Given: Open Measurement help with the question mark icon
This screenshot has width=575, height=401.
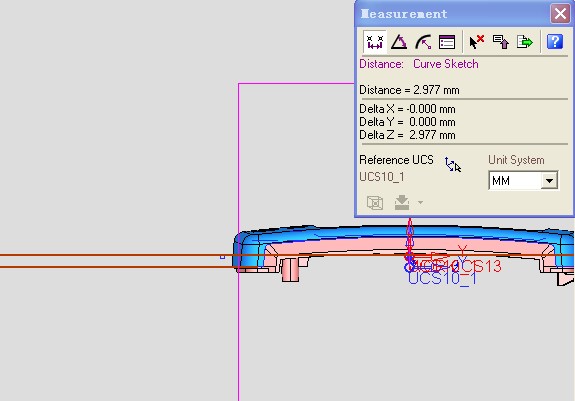Looking at the screenshot, I should click(555, 41).
